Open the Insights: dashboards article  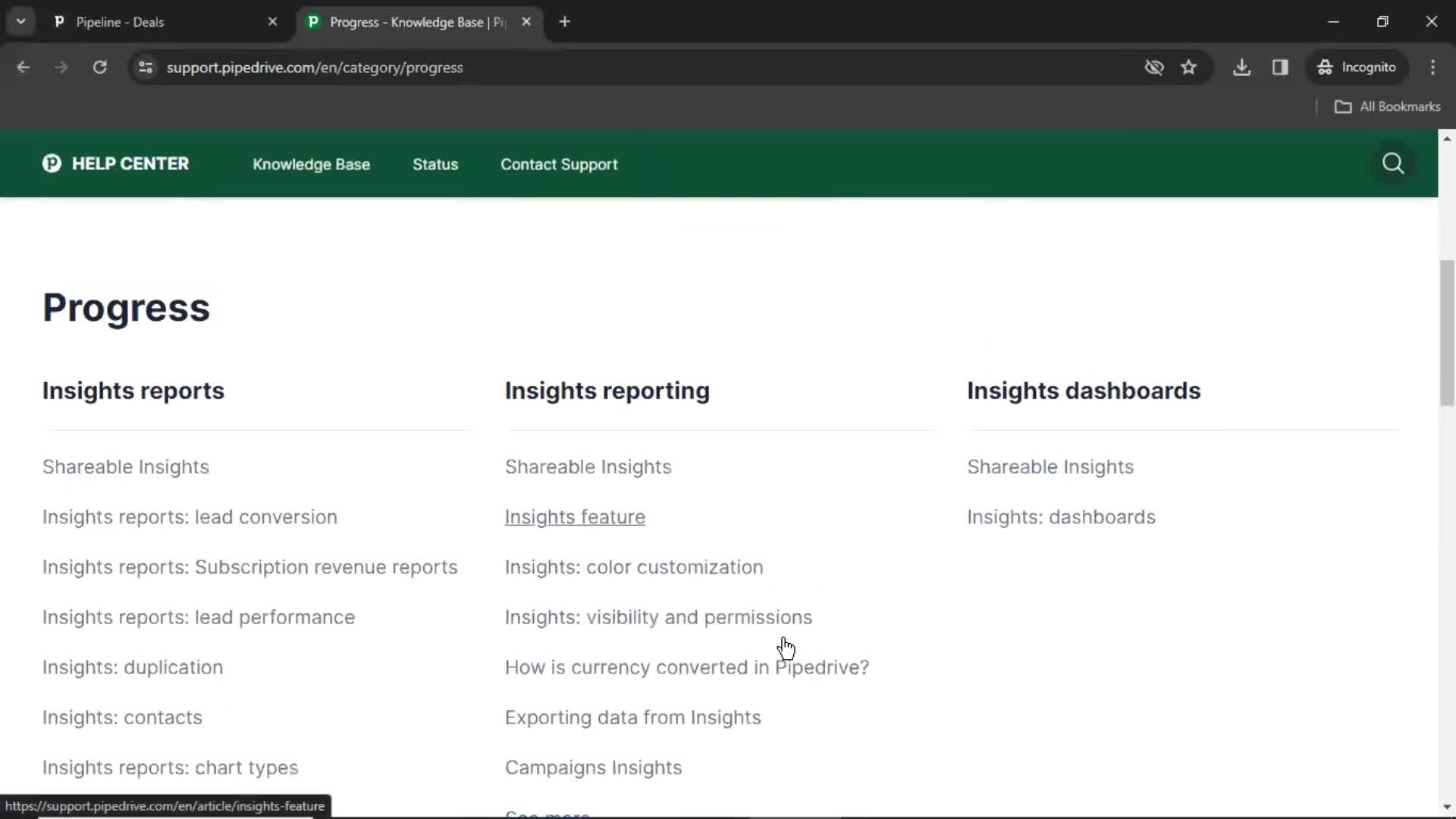(x=1061, y=517)
